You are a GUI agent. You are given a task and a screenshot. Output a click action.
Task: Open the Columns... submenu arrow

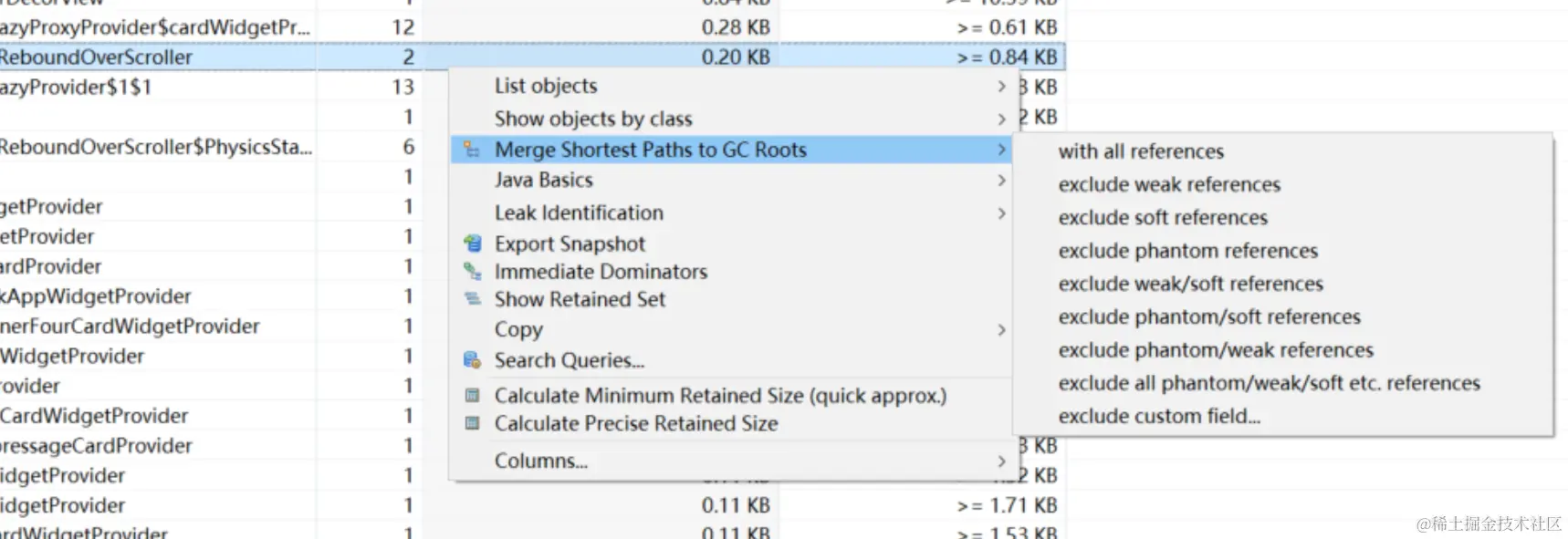[x=1001, y=461]
